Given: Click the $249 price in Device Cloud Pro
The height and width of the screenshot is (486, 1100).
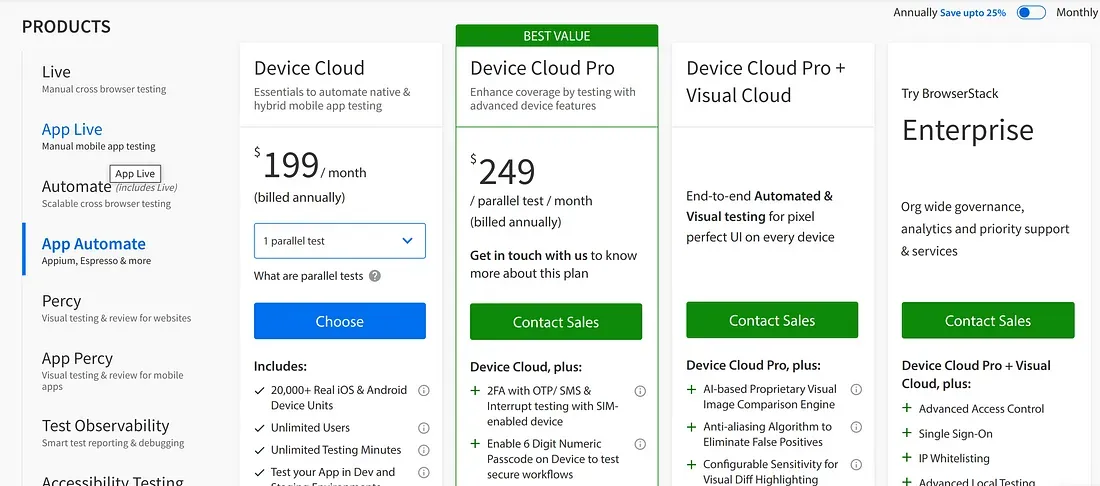Looking at the screenshot, I should coord(503,171).
